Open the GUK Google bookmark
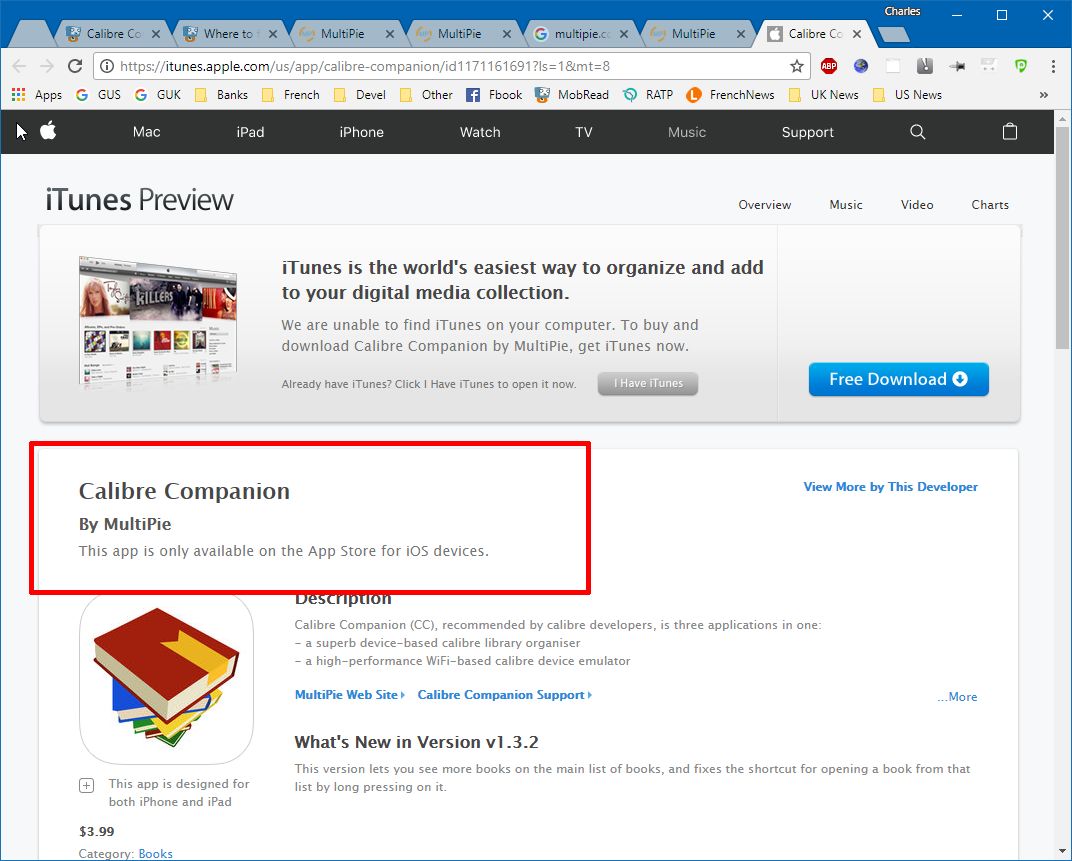 coord(158,95)
